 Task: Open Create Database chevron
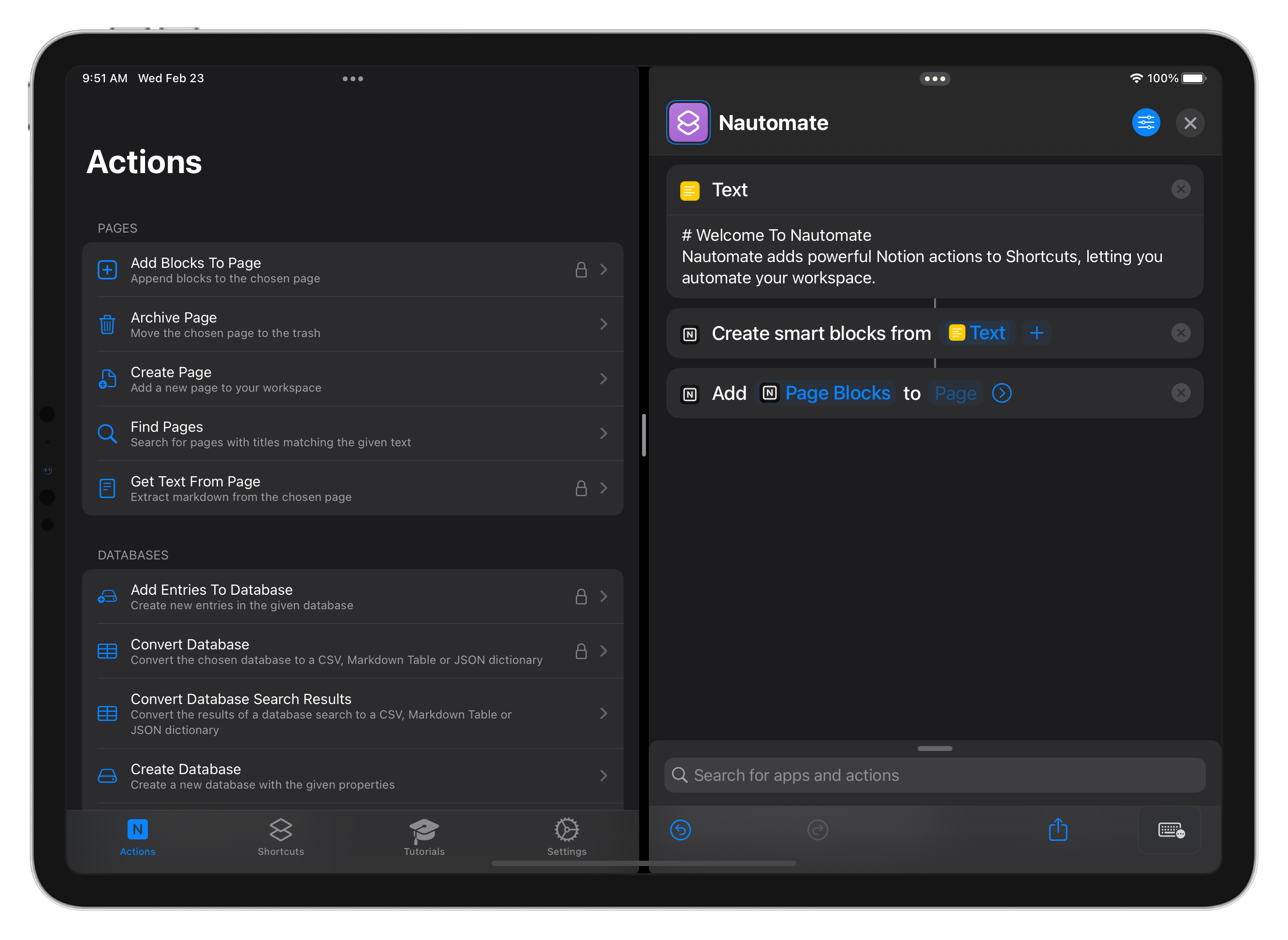(603, 776)
